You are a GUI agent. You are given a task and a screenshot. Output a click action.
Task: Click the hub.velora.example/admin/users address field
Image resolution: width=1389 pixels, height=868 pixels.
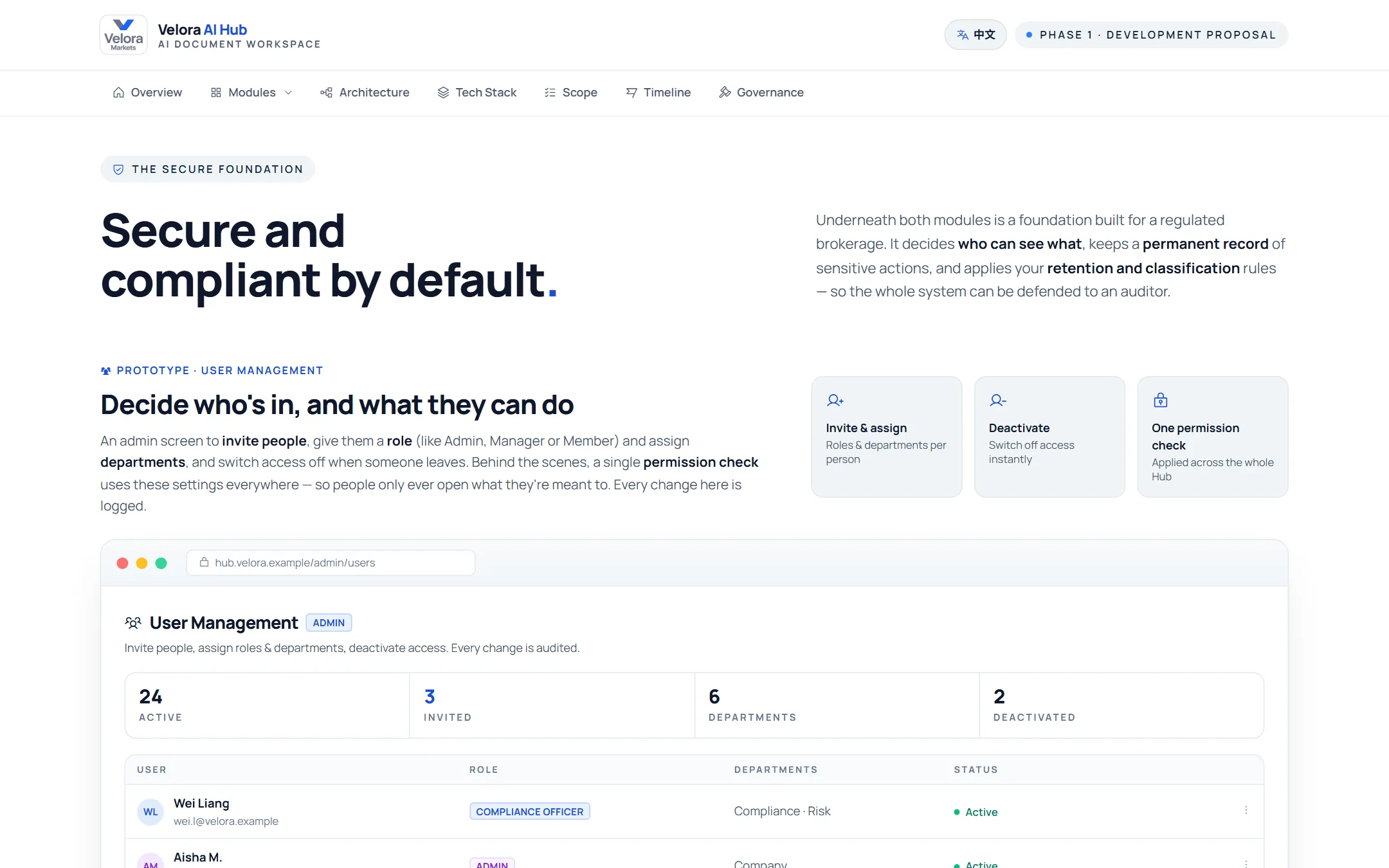click(x=331, y=563)
